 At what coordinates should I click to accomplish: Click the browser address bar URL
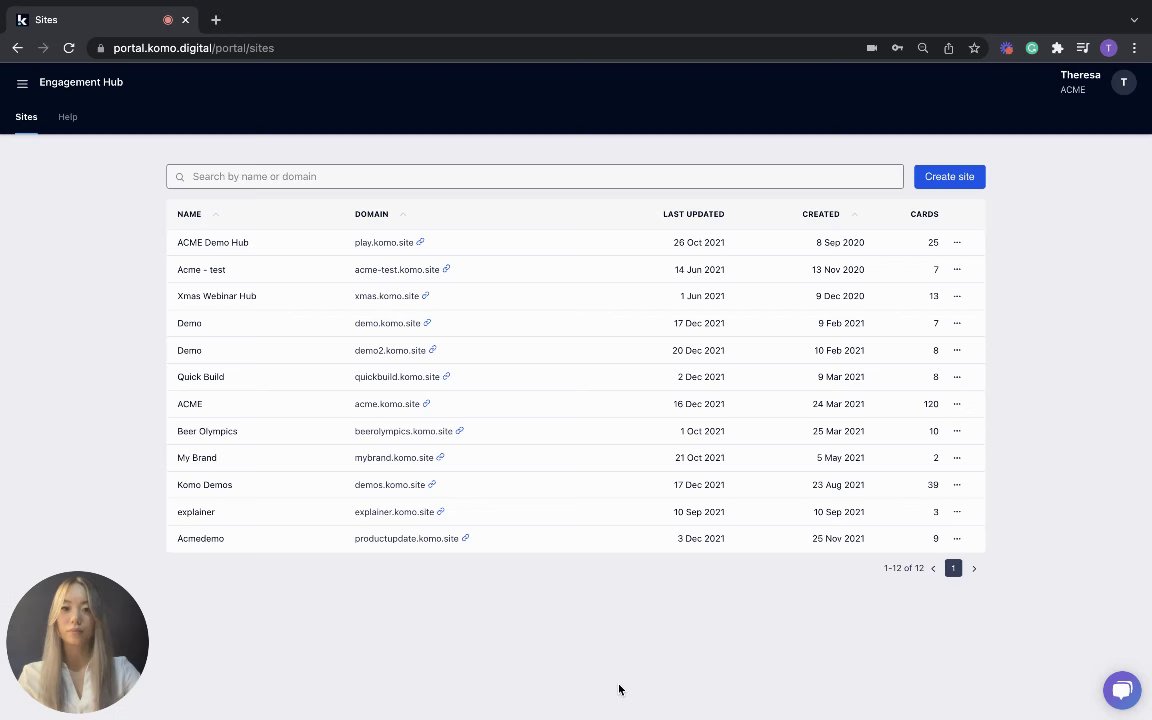(x=193, y=48)
